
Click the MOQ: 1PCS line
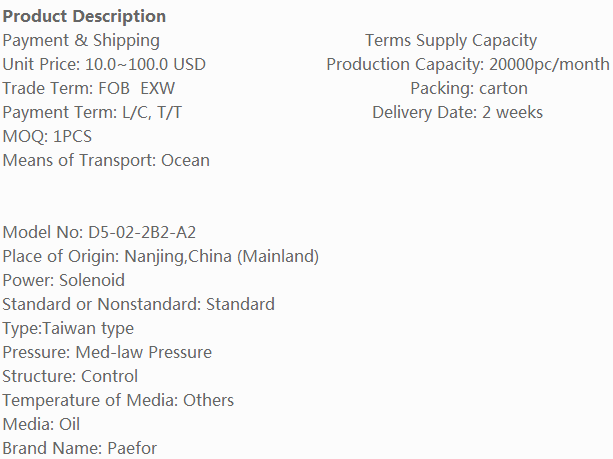(48, 137)
